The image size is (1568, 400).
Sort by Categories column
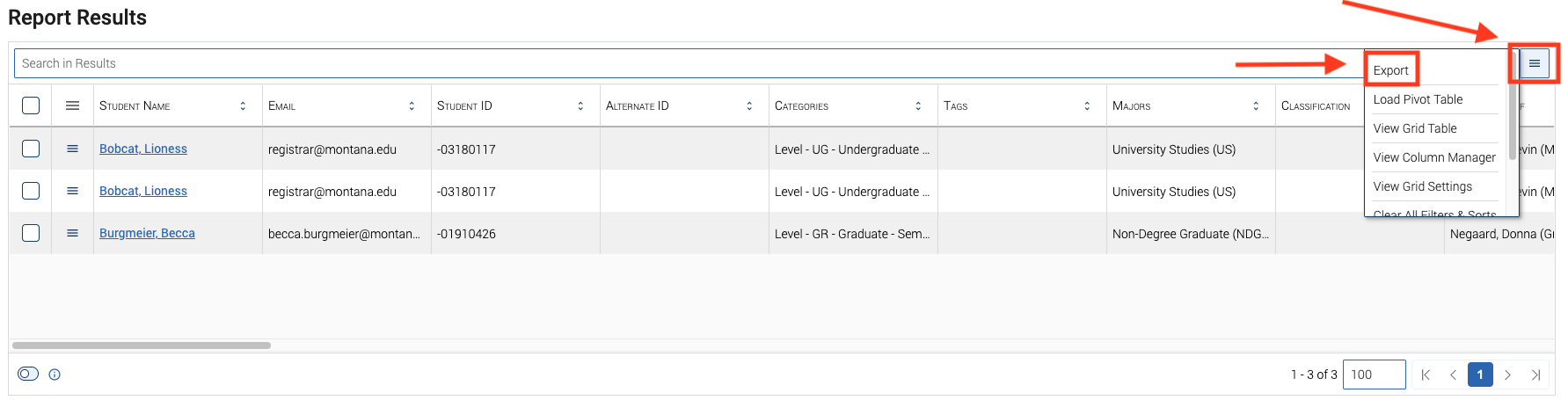(x=918, y=105)
